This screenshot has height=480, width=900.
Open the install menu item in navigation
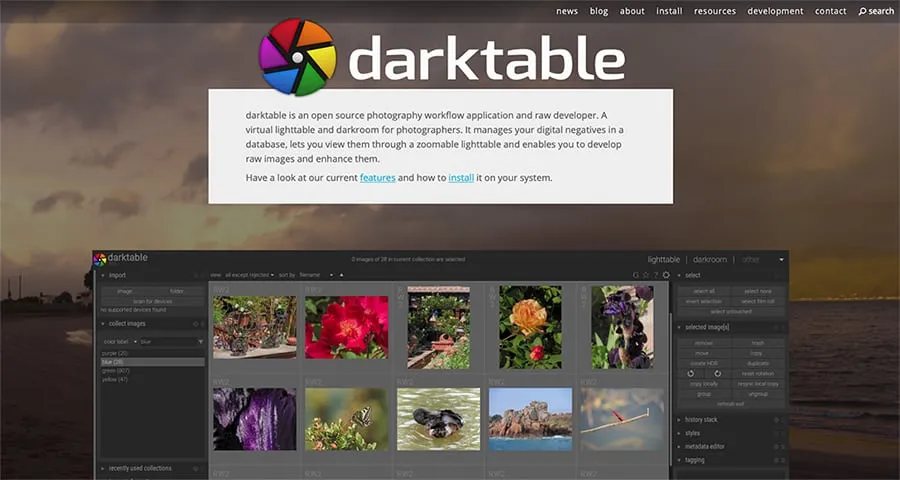[669, 11]
